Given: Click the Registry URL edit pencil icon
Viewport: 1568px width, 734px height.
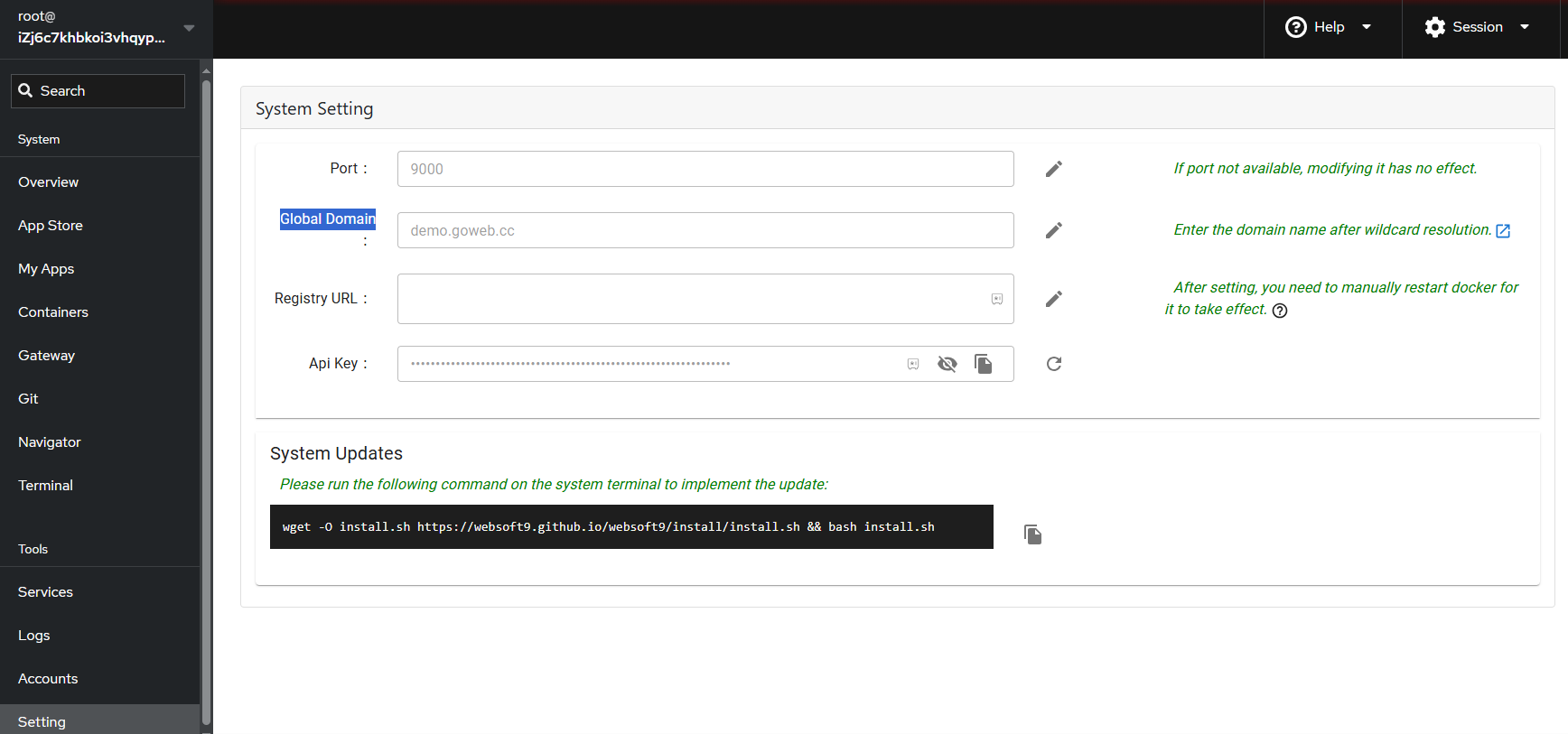Looking at the screenshot, I should [1053, 299].
